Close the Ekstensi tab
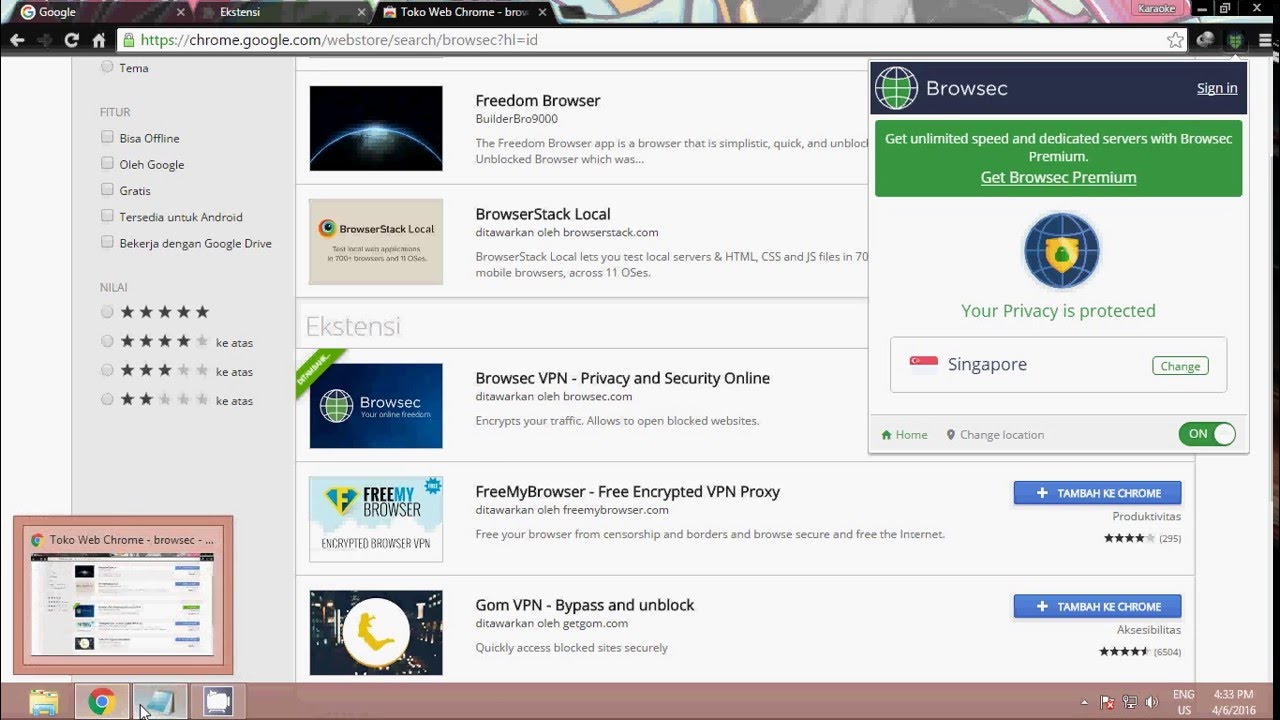The width and height of the screenshot is (1280, 720). click(x=360, y=13)
